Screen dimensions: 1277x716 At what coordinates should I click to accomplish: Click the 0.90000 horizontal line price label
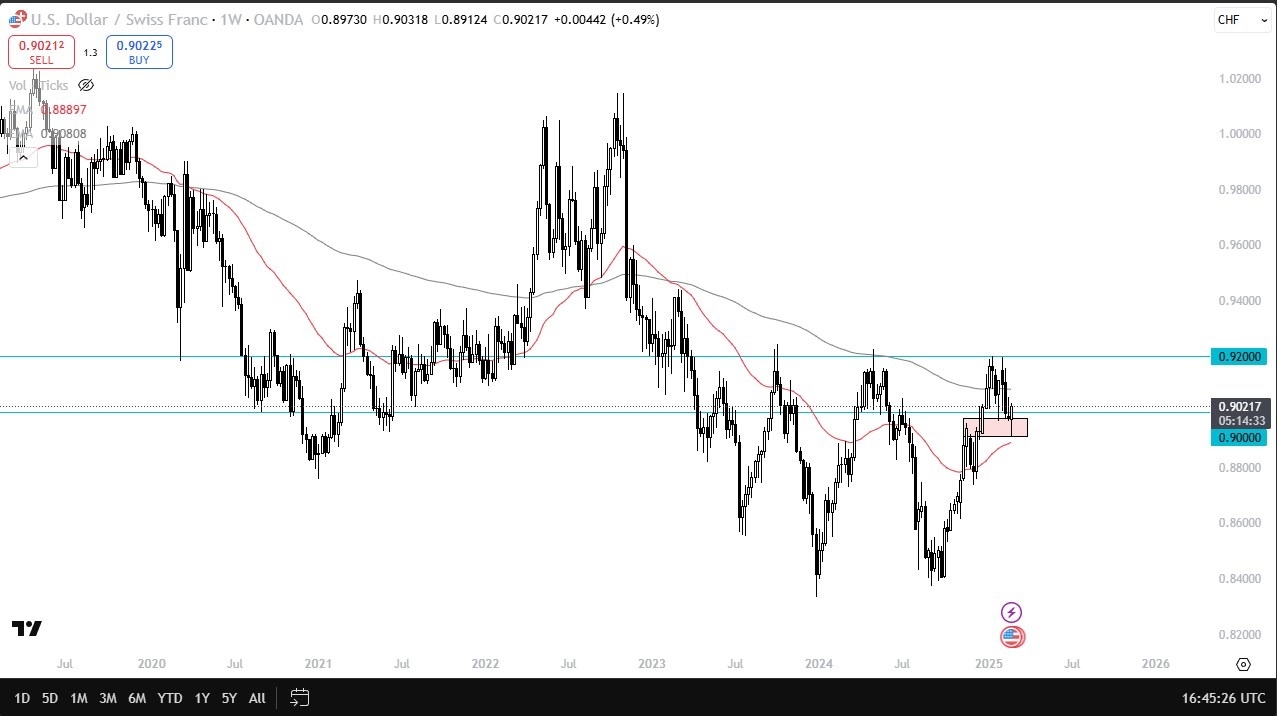(1240, 437)
